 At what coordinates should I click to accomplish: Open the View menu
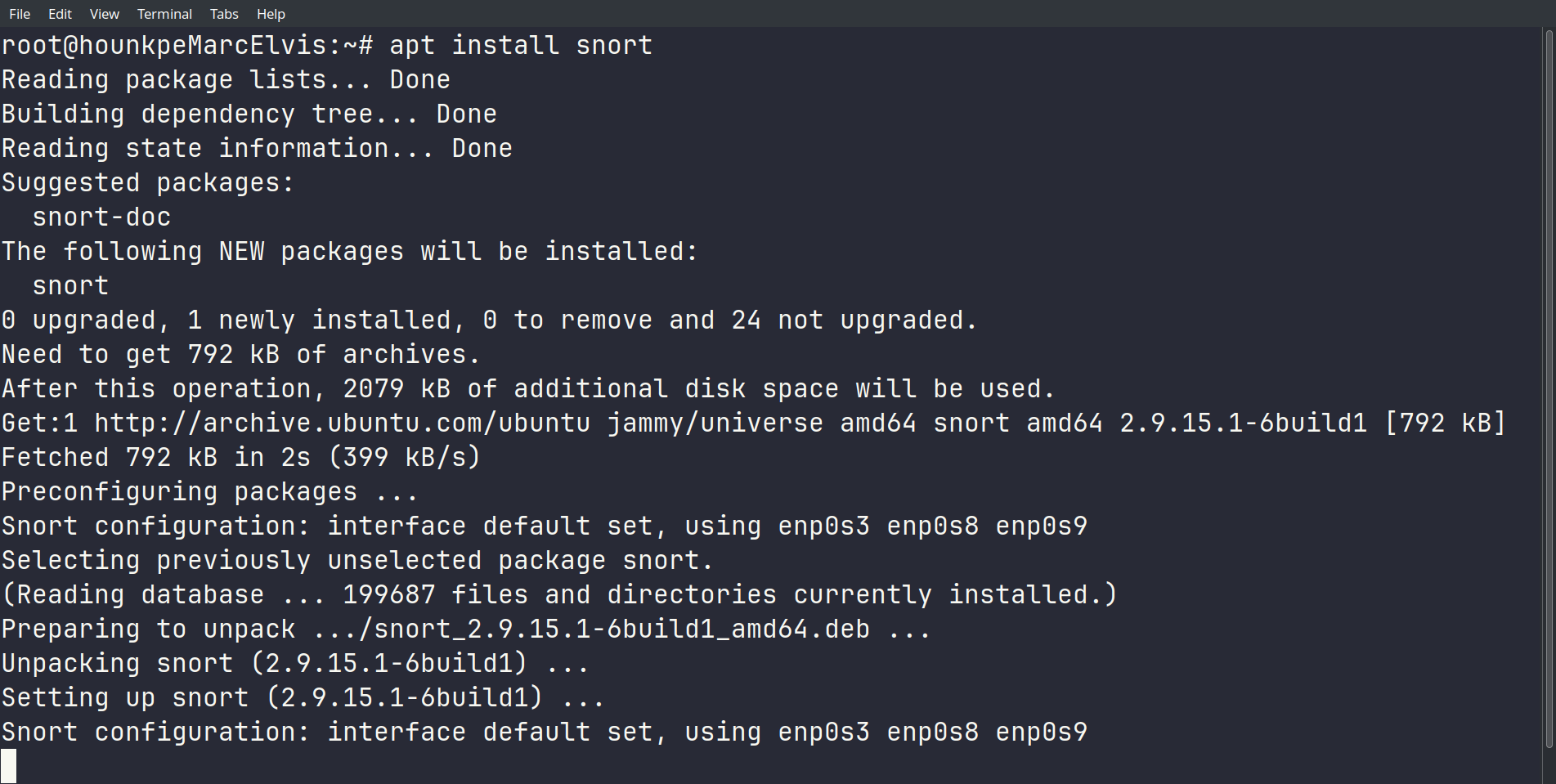tap(104, 14)
